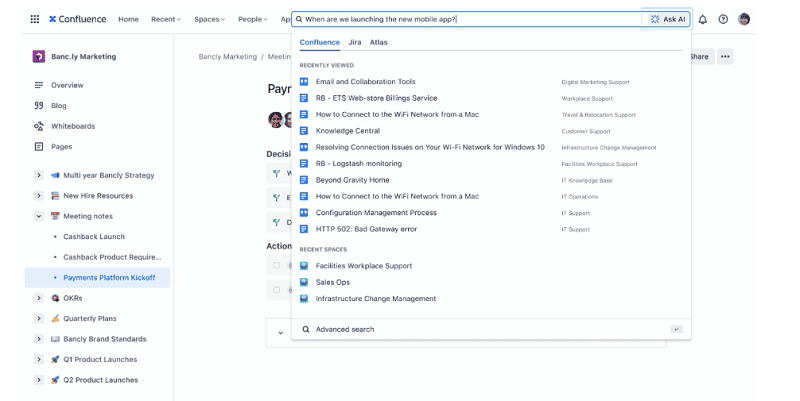Click the Meeting notes calendar icon
The image size is (800, 401).
pyautogui.click(x=55, y=216)
